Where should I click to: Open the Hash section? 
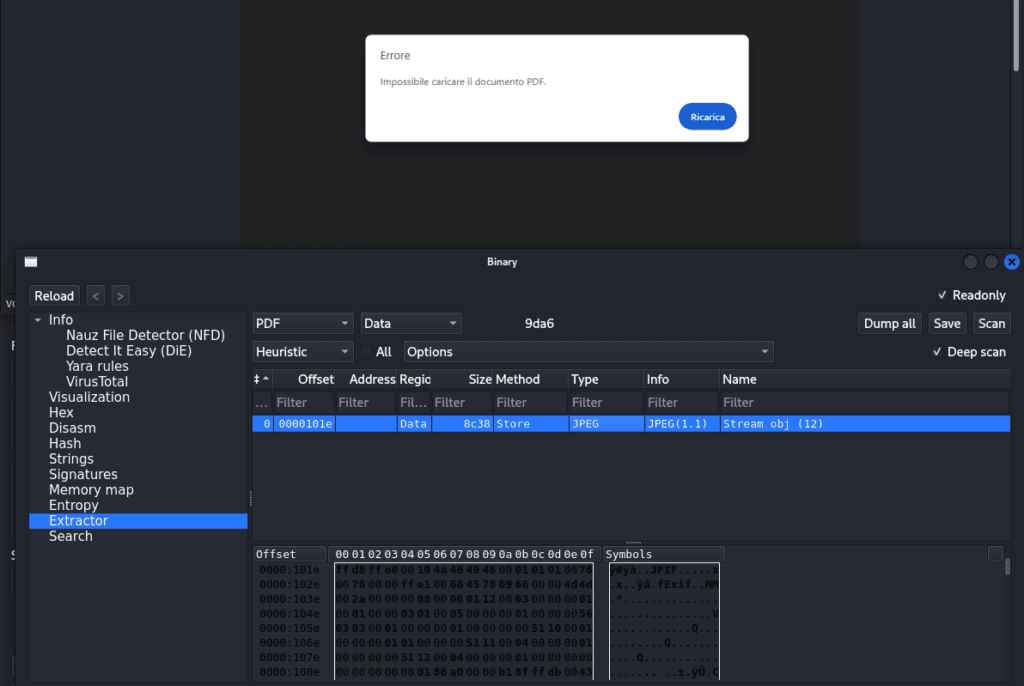coord(65,444)
